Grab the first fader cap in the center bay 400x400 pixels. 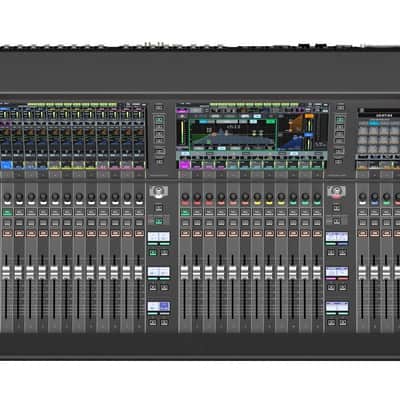point(184,272)
